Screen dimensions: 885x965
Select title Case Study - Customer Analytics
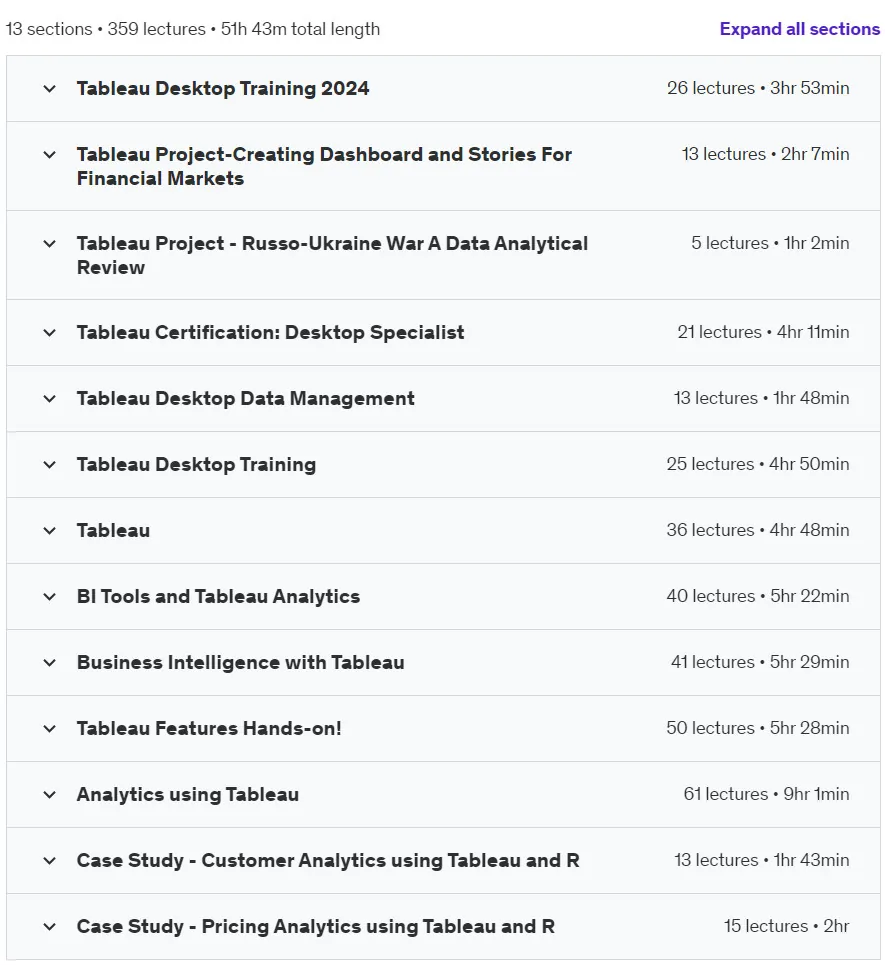[x=328, y=860]
